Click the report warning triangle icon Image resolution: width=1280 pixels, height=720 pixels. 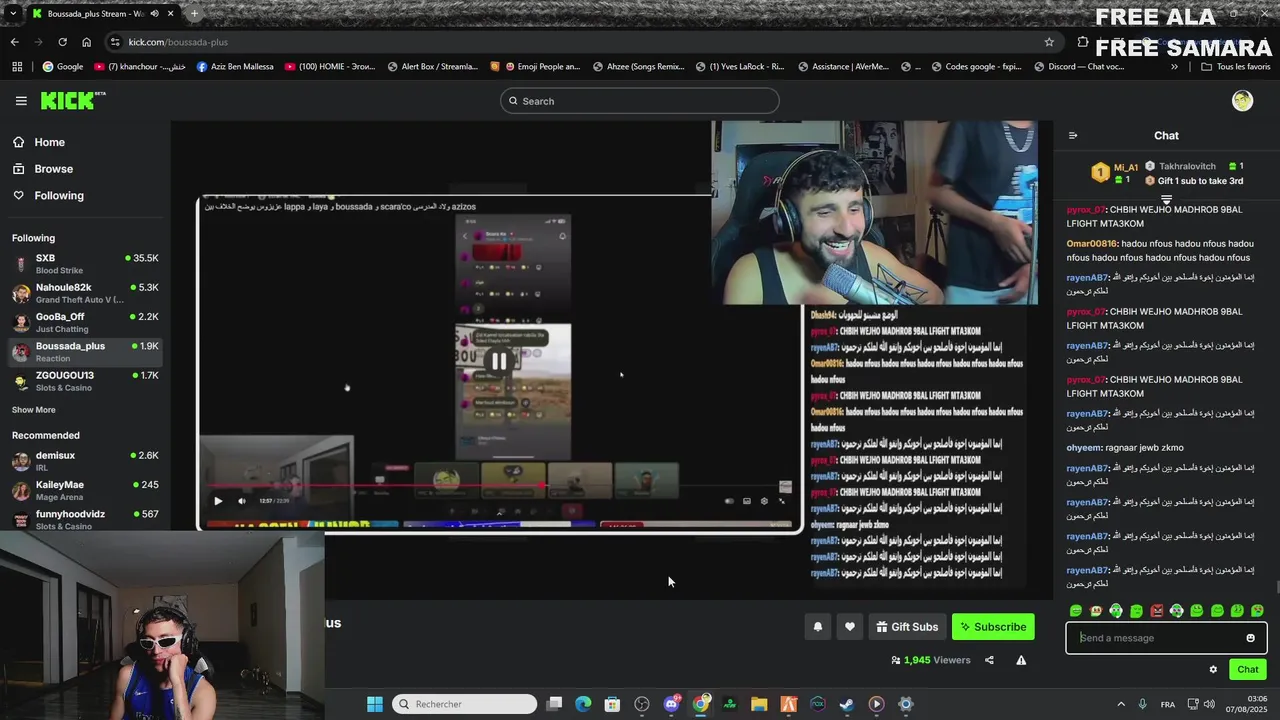1021,660
